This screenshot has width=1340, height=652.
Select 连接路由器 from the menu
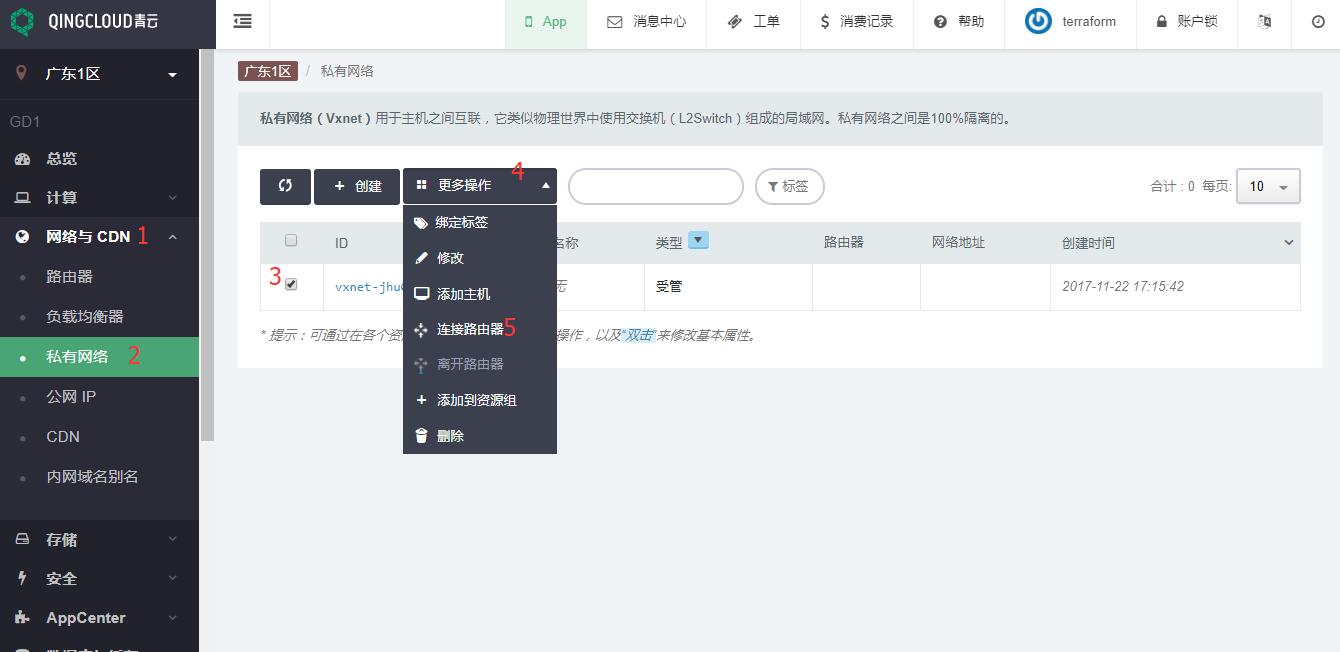click(470, 329)
